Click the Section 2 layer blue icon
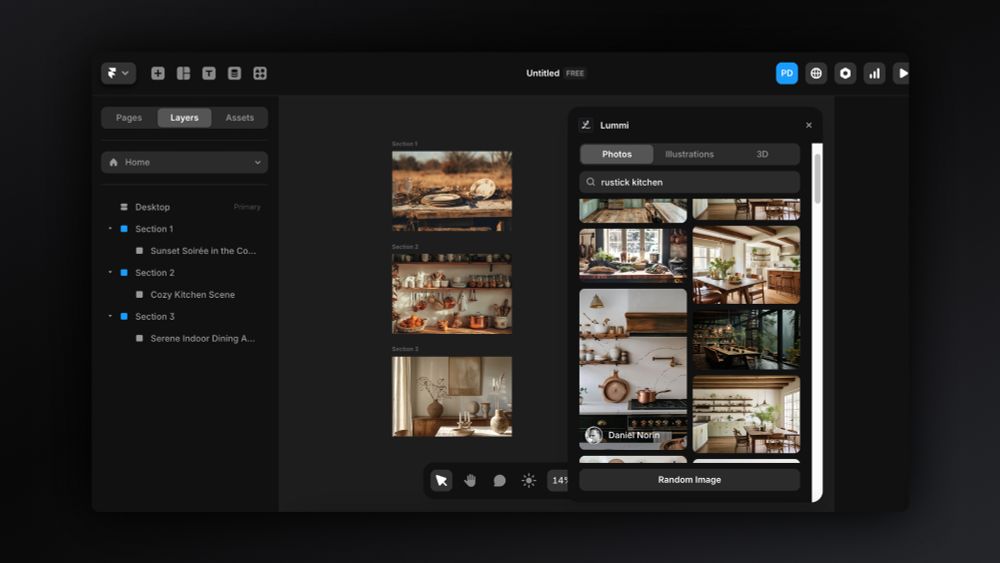 (124, 273)
